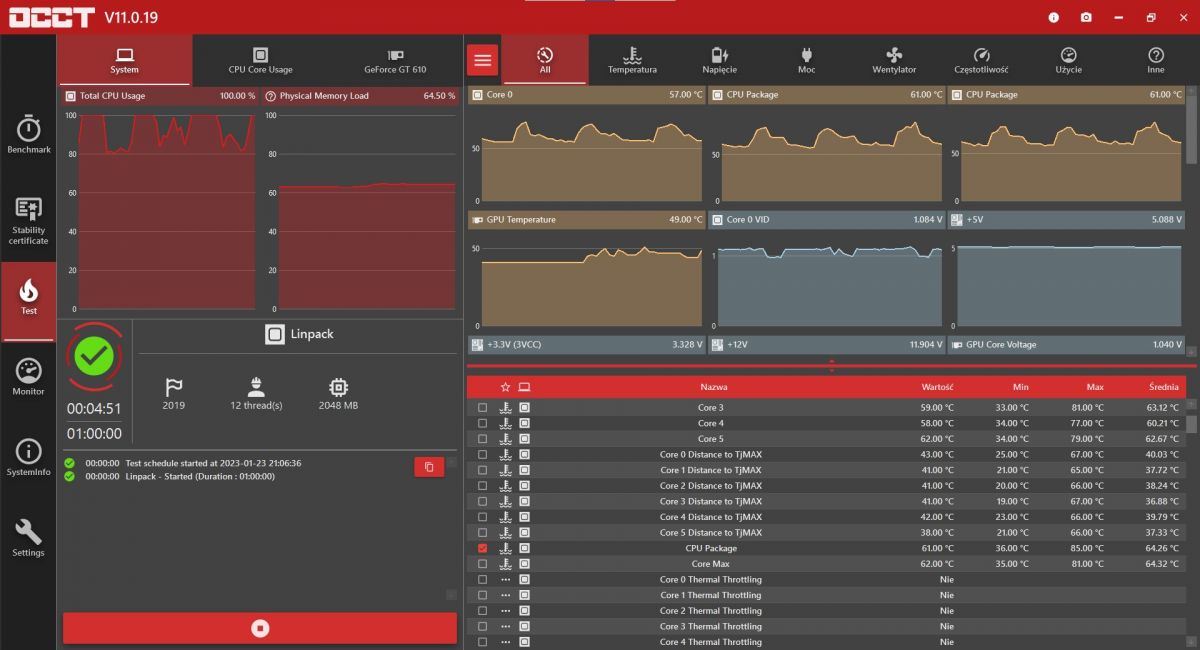Viewport: 1200px width, 650px height.
Task: Open the Monitor gauge section
Action: [28, 377]
